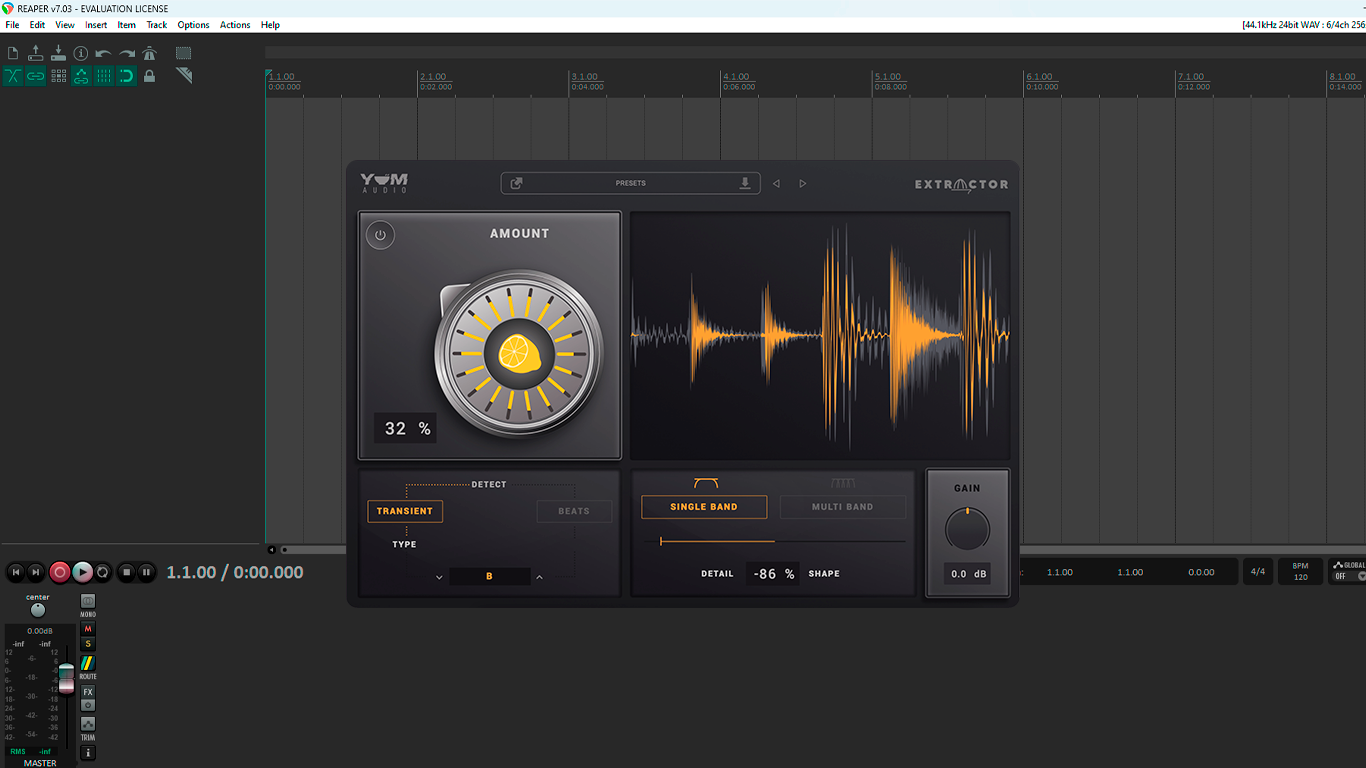This screenshot has width=1366, height=768.
Task: Toggle ripple editing grid icon
Action: 58,76
